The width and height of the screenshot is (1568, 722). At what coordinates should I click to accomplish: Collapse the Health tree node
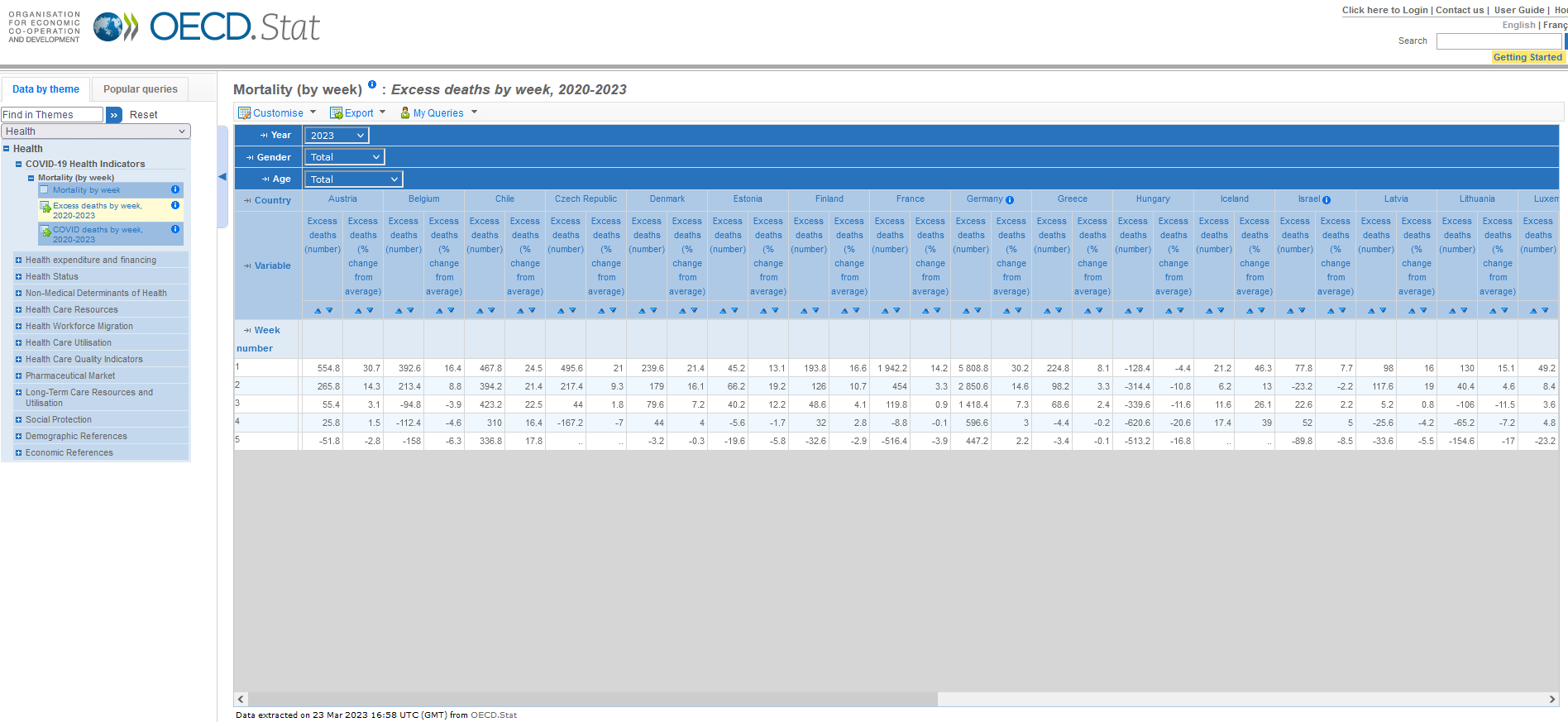coord(7,149)
